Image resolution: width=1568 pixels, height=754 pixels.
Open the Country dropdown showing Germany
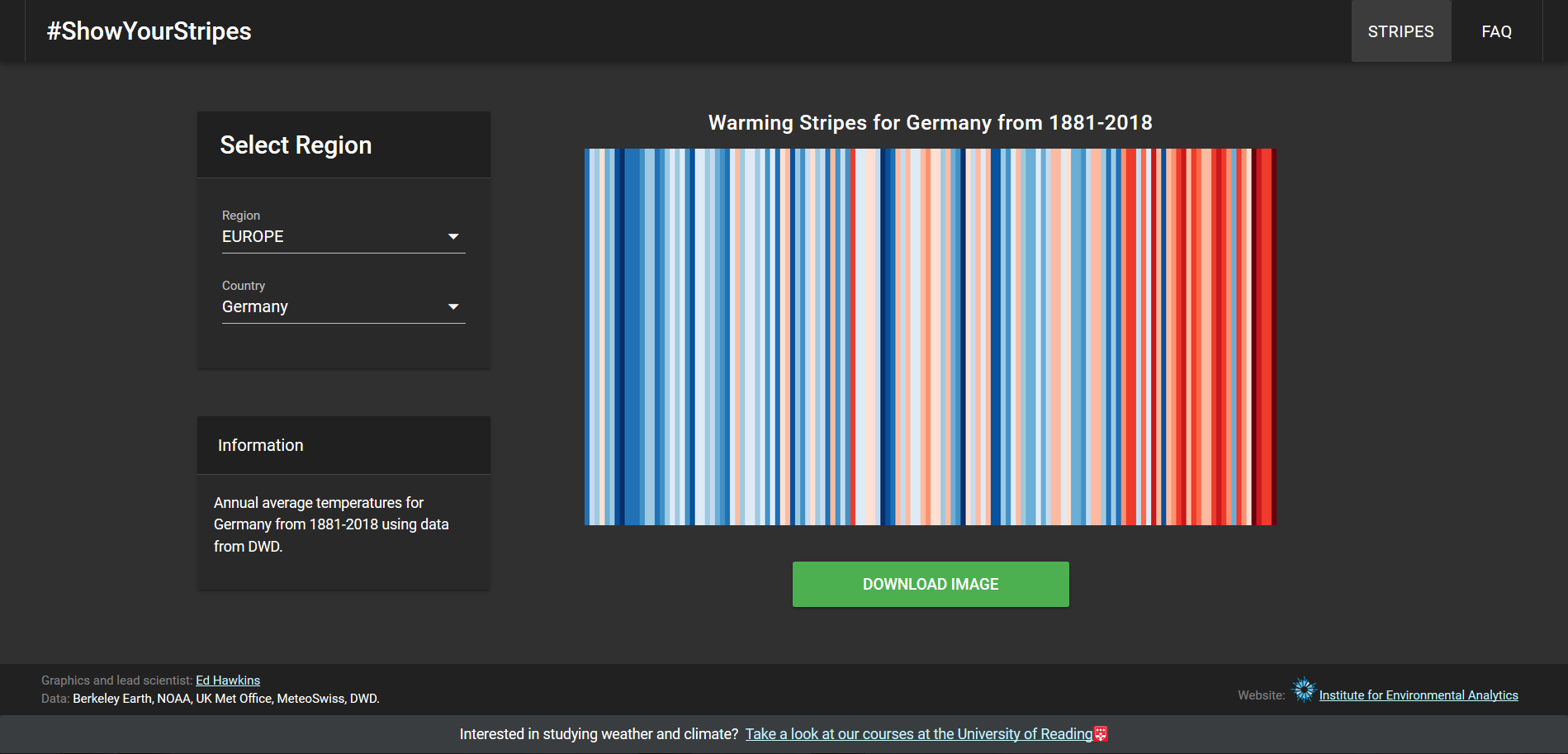(x=343, y=307)
